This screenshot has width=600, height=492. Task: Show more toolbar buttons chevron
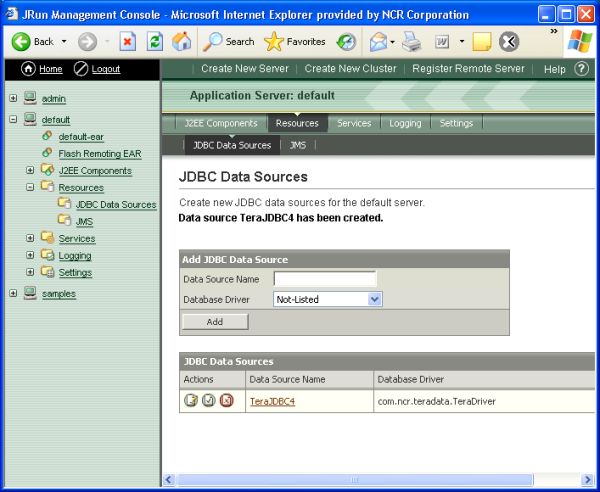tap(554, 31)
